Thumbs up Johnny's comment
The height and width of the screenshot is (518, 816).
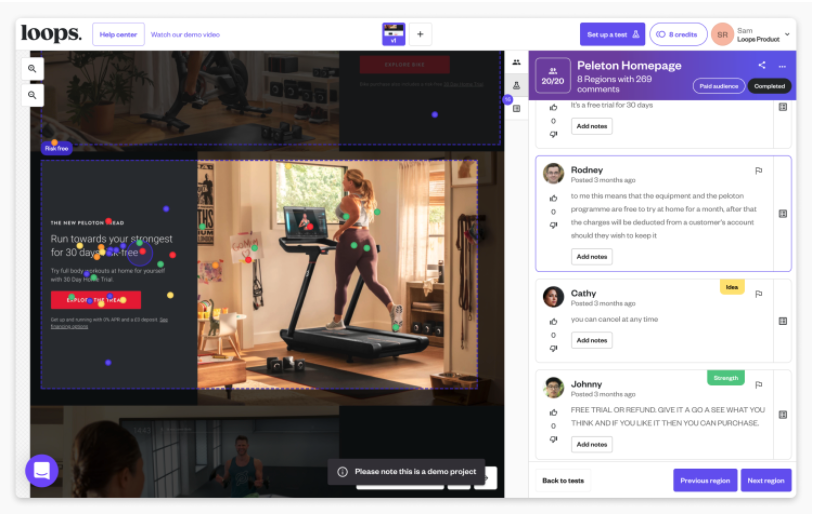click(x=553, y=412)
